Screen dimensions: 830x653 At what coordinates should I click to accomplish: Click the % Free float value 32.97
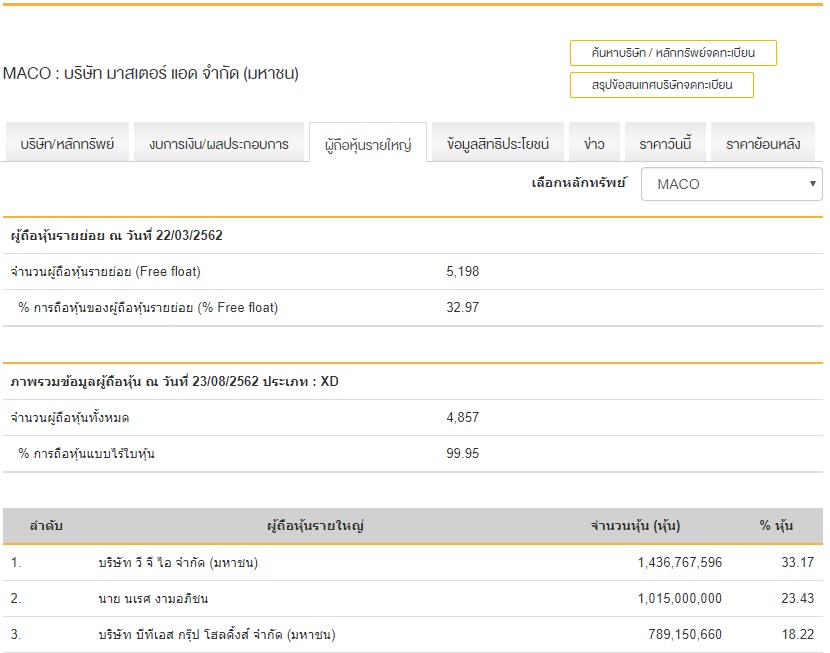[463, 307]
